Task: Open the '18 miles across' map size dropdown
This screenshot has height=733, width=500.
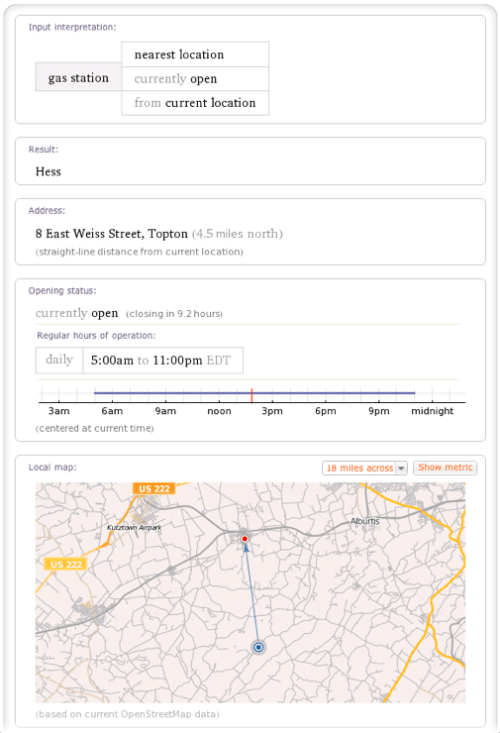Action: click(364, 468)
